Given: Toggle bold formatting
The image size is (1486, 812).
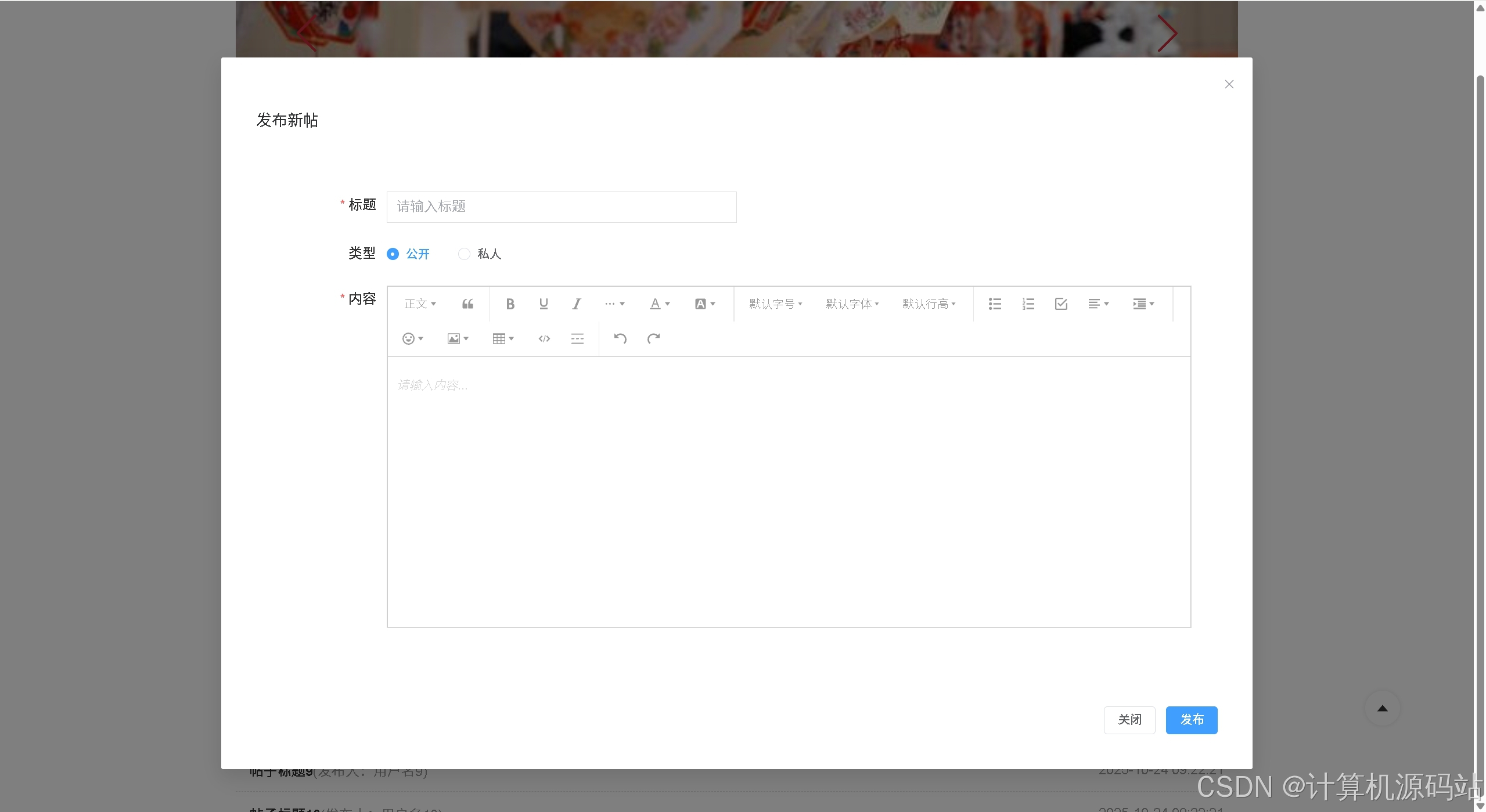Looking at the screenshot, I should click(x=510, y=304).
